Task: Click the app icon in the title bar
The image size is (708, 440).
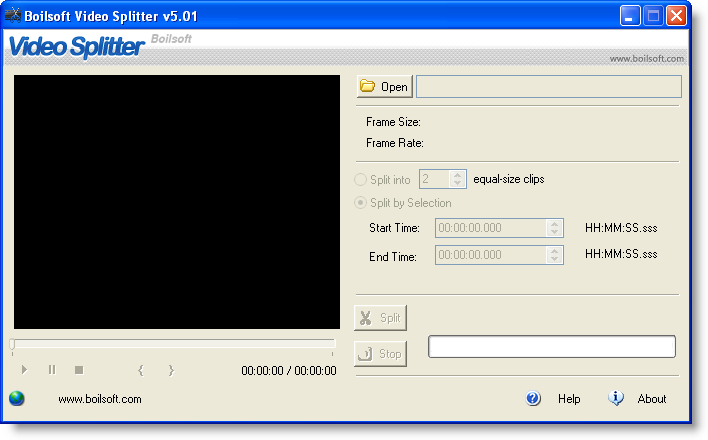Action: point(13,15)
